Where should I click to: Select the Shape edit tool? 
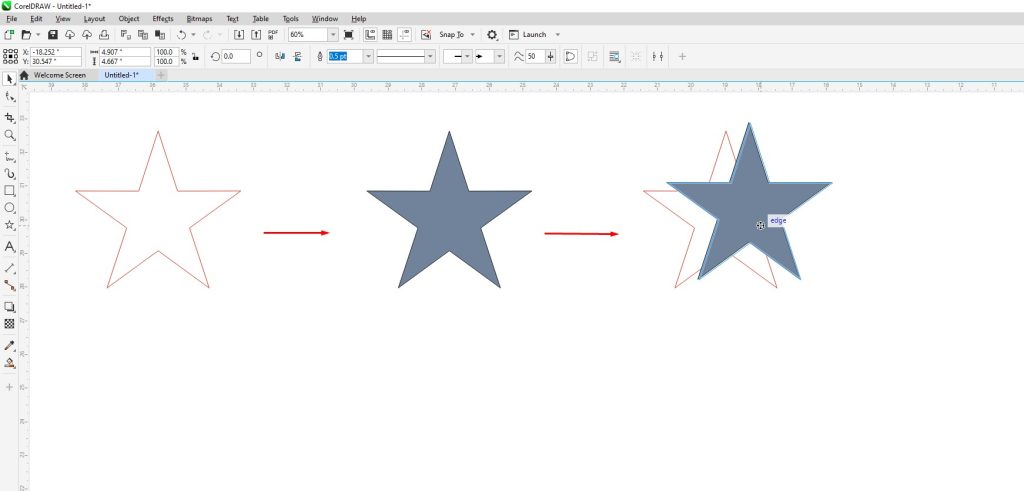point(10,97)
